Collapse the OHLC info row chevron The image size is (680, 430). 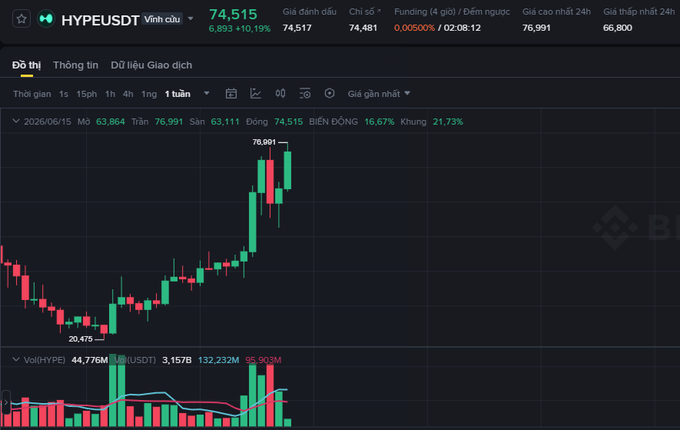coord(16,121)
